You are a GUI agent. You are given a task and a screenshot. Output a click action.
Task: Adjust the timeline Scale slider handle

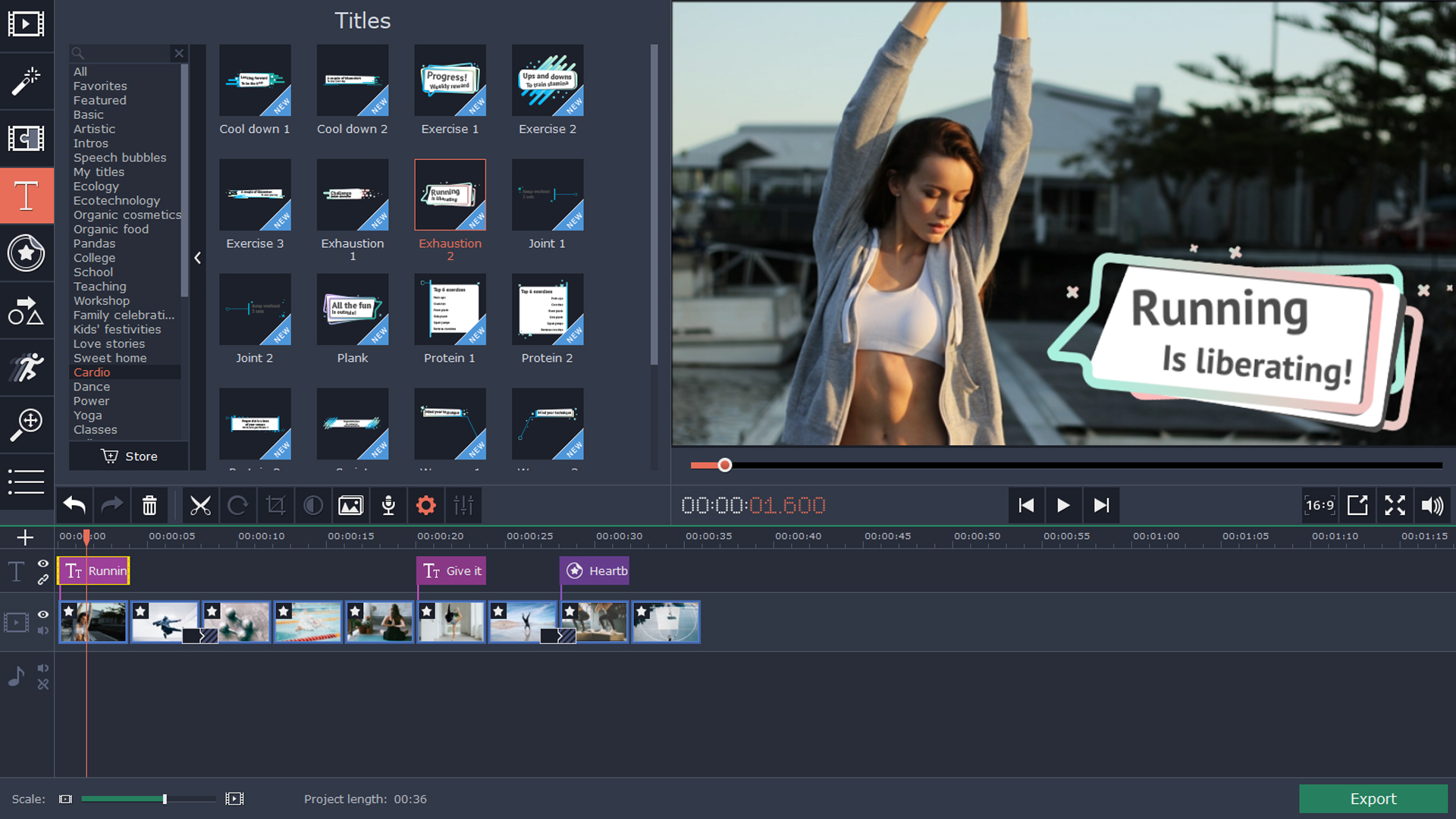tap(164, 799)
